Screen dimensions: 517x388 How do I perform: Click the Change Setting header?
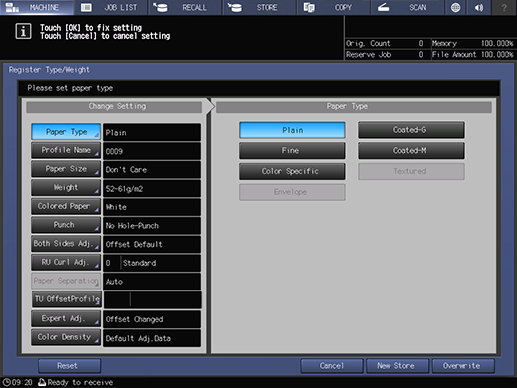coord(114,107)
